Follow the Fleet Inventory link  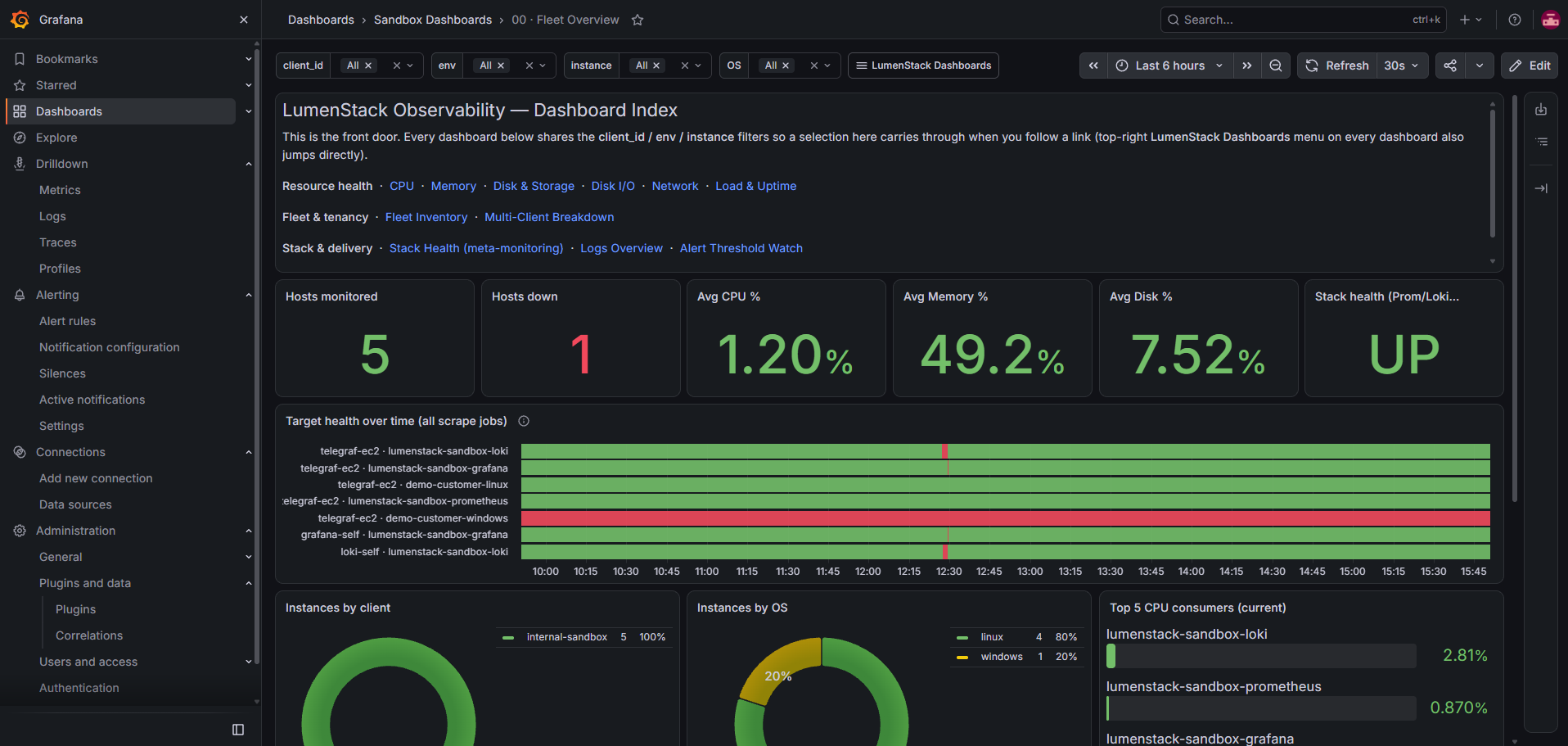pyautogui.click(x=426, y=217)
